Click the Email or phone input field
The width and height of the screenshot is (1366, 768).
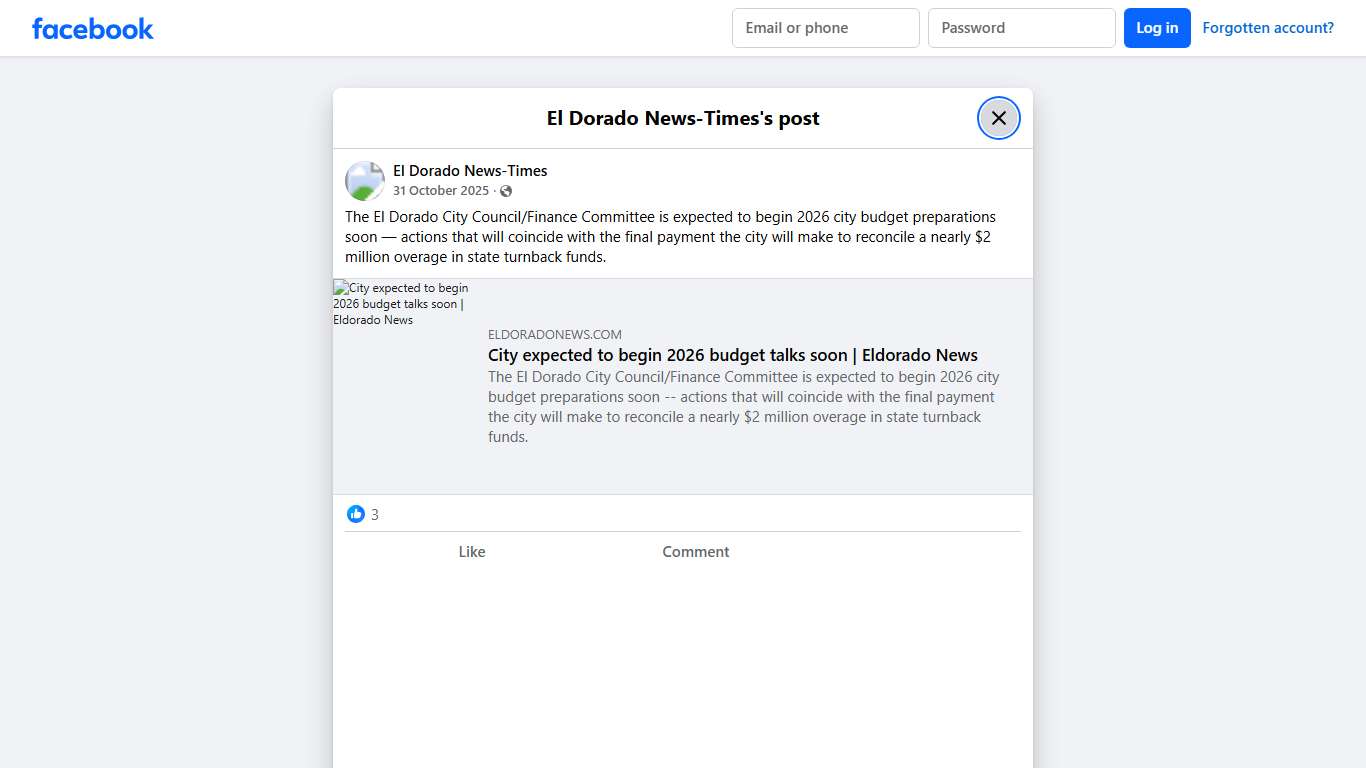(x=824, y=27)
